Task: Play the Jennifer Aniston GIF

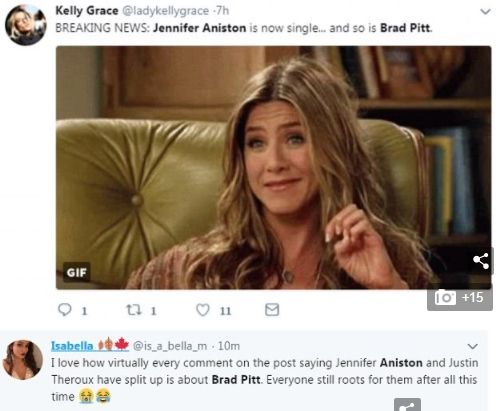Action: [x=273, y=167]
